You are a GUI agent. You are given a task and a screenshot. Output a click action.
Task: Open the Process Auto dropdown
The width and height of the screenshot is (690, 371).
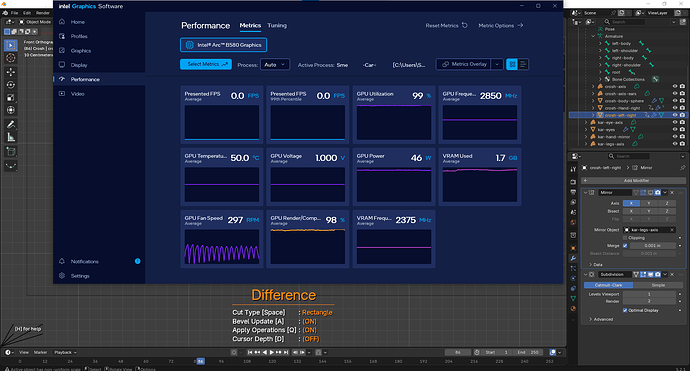[x=275, y=65]
